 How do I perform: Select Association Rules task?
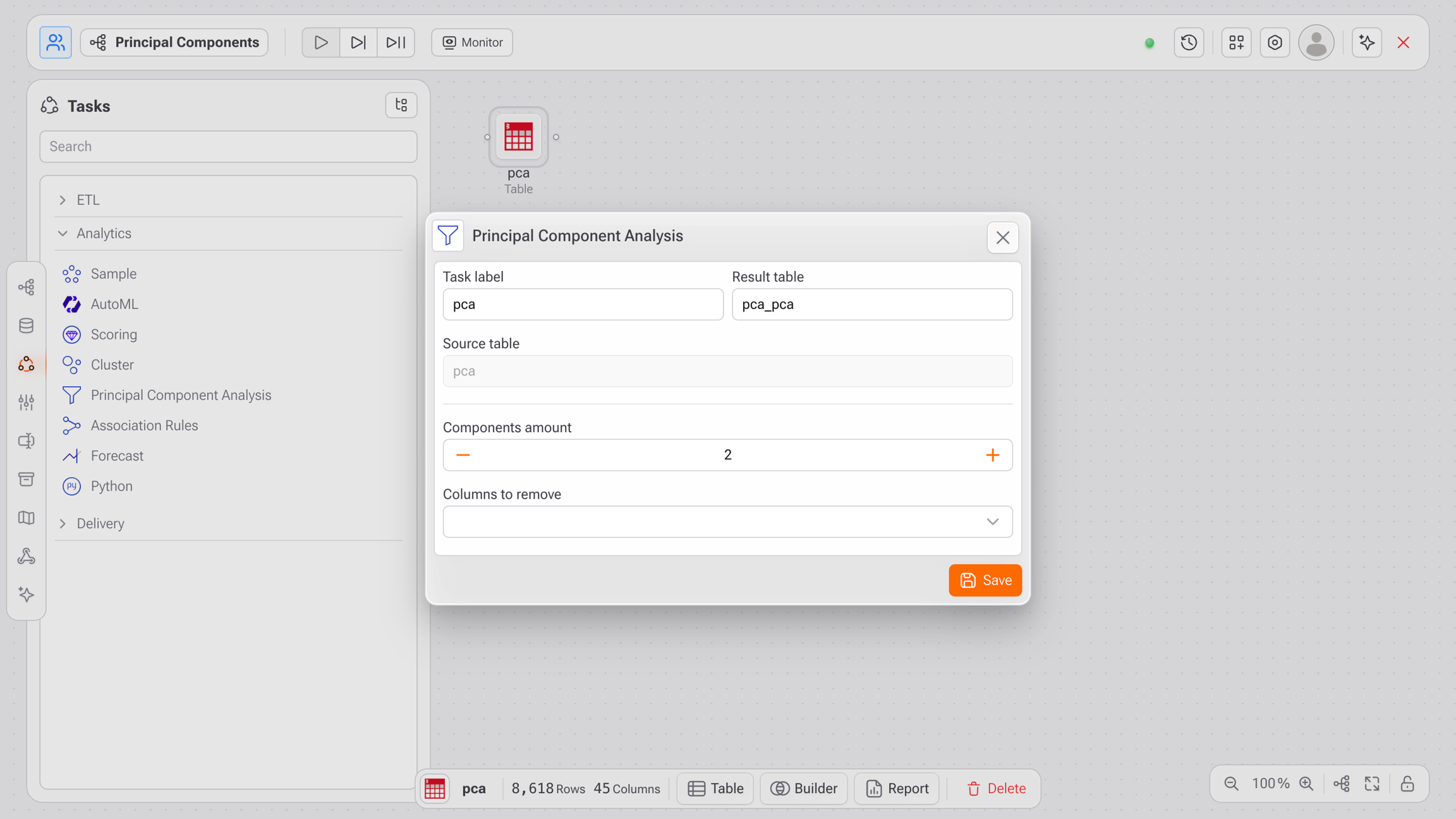144,425
